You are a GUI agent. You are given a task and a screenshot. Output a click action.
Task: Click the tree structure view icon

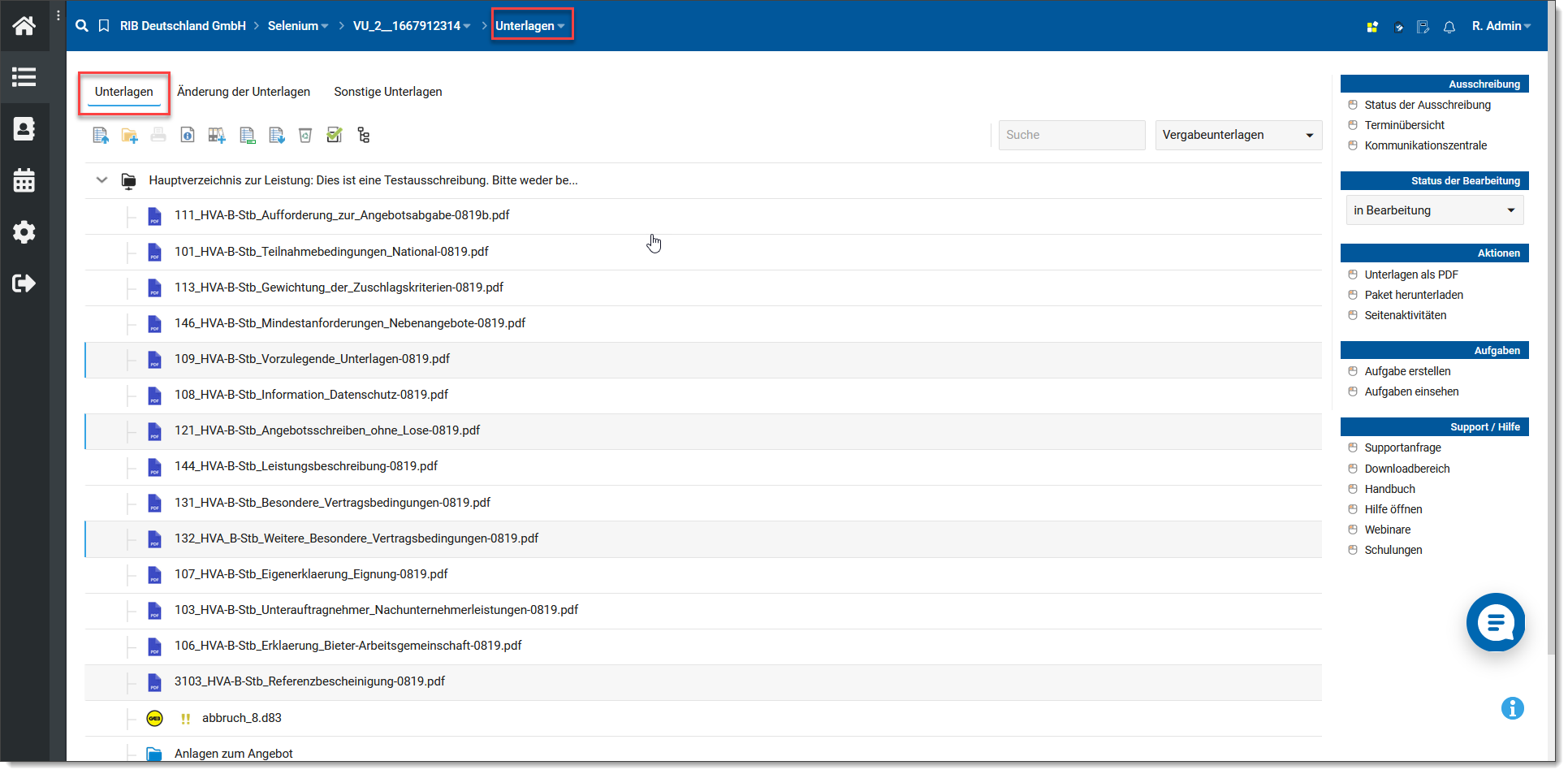363,136
